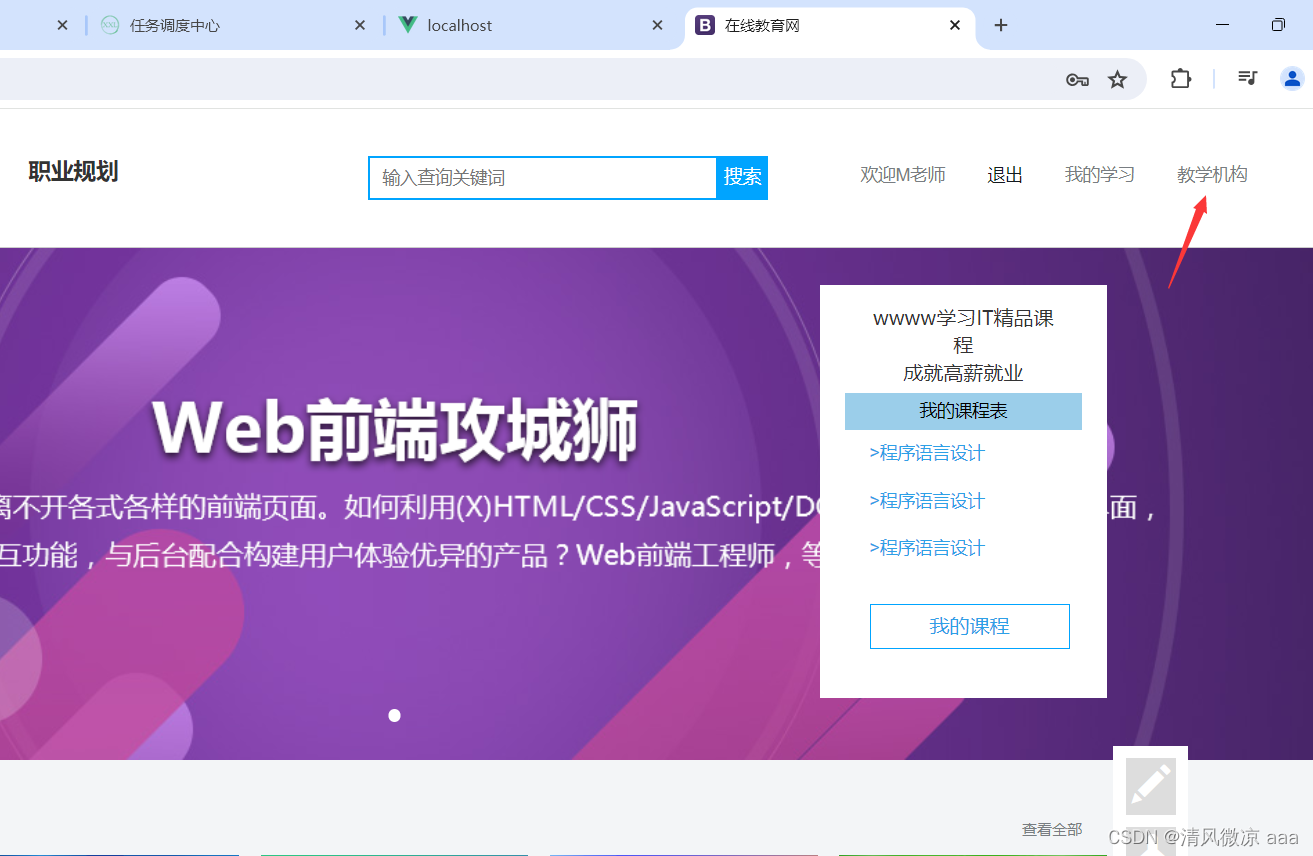The image size is (1313, 856).
Task: Close the localhost tab
Action: 657,25
